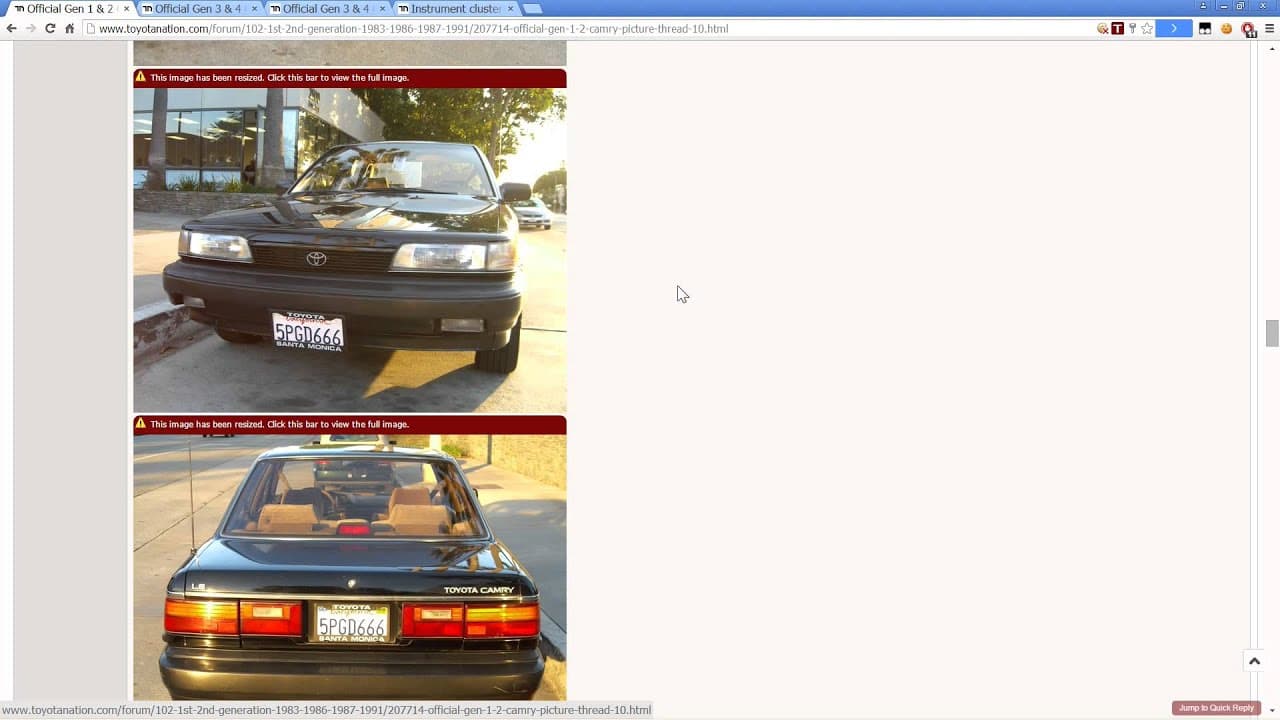The image size is (1280, 720).
Task: Click the blue arrow extension button
Action: click(1174, 29)
